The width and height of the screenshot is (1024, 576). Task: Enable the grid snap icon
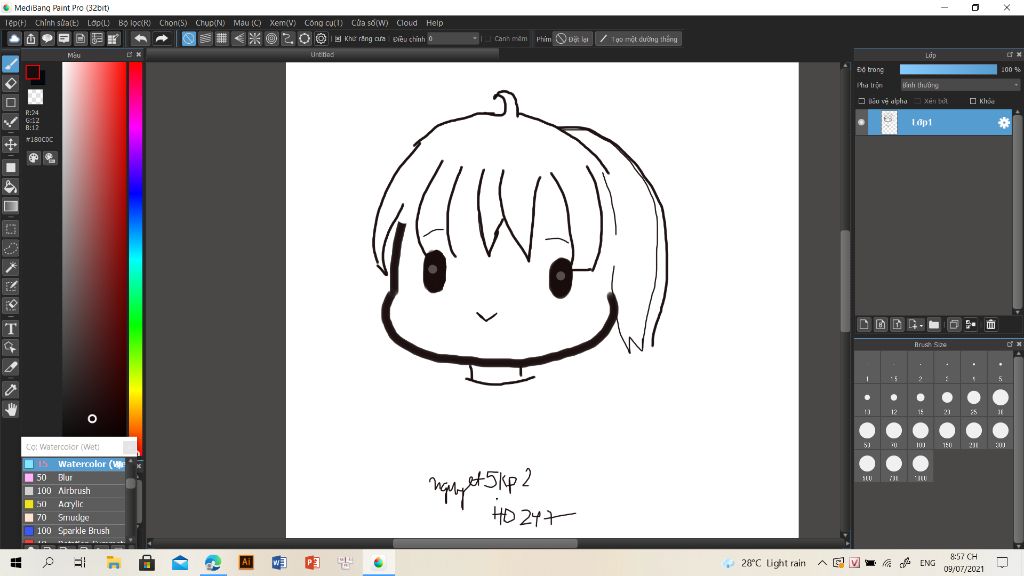pyautogui.click(x=221, y=39)
